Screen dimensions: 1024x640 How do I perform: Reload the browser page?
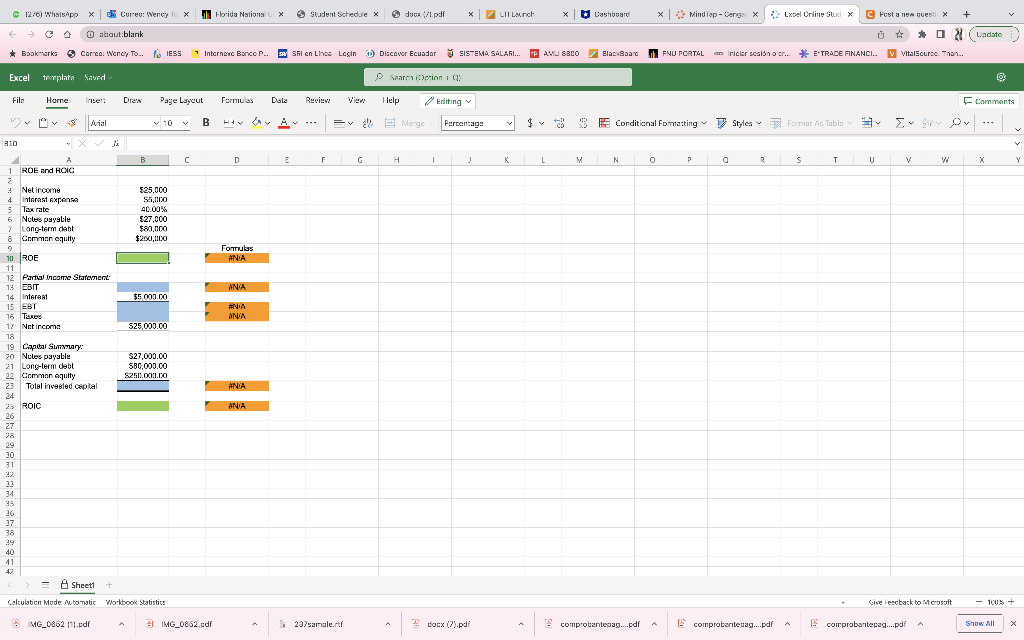[49, 34]
